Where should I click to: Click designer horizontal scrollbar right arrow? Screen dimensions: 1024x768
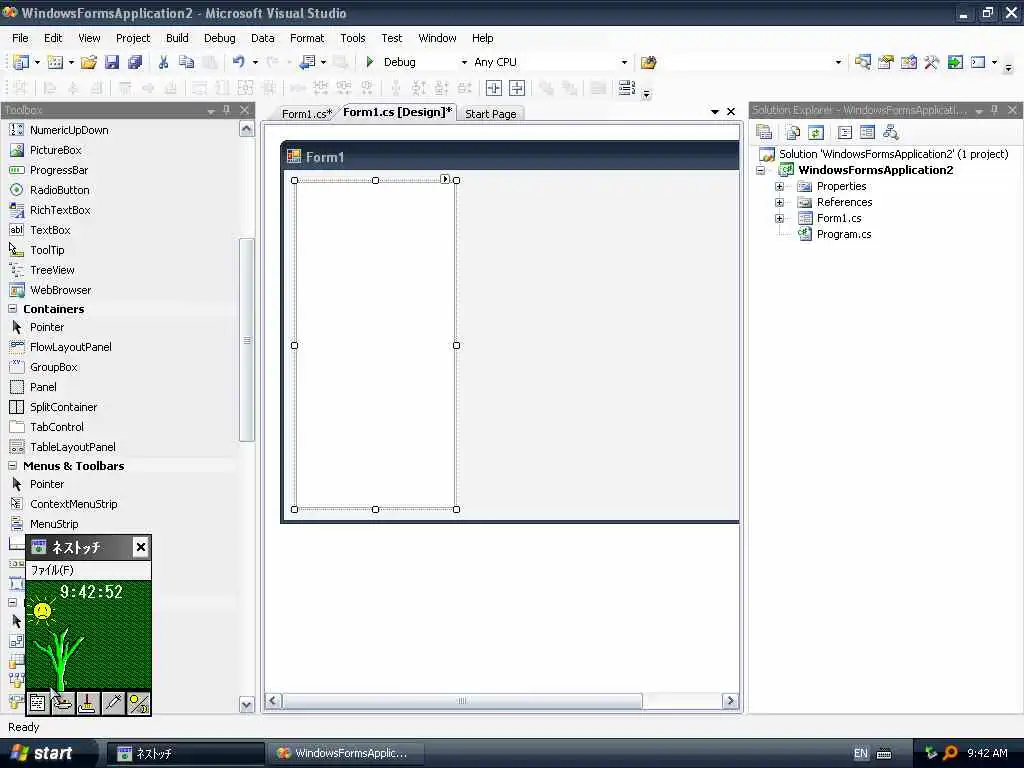(730, 701)
